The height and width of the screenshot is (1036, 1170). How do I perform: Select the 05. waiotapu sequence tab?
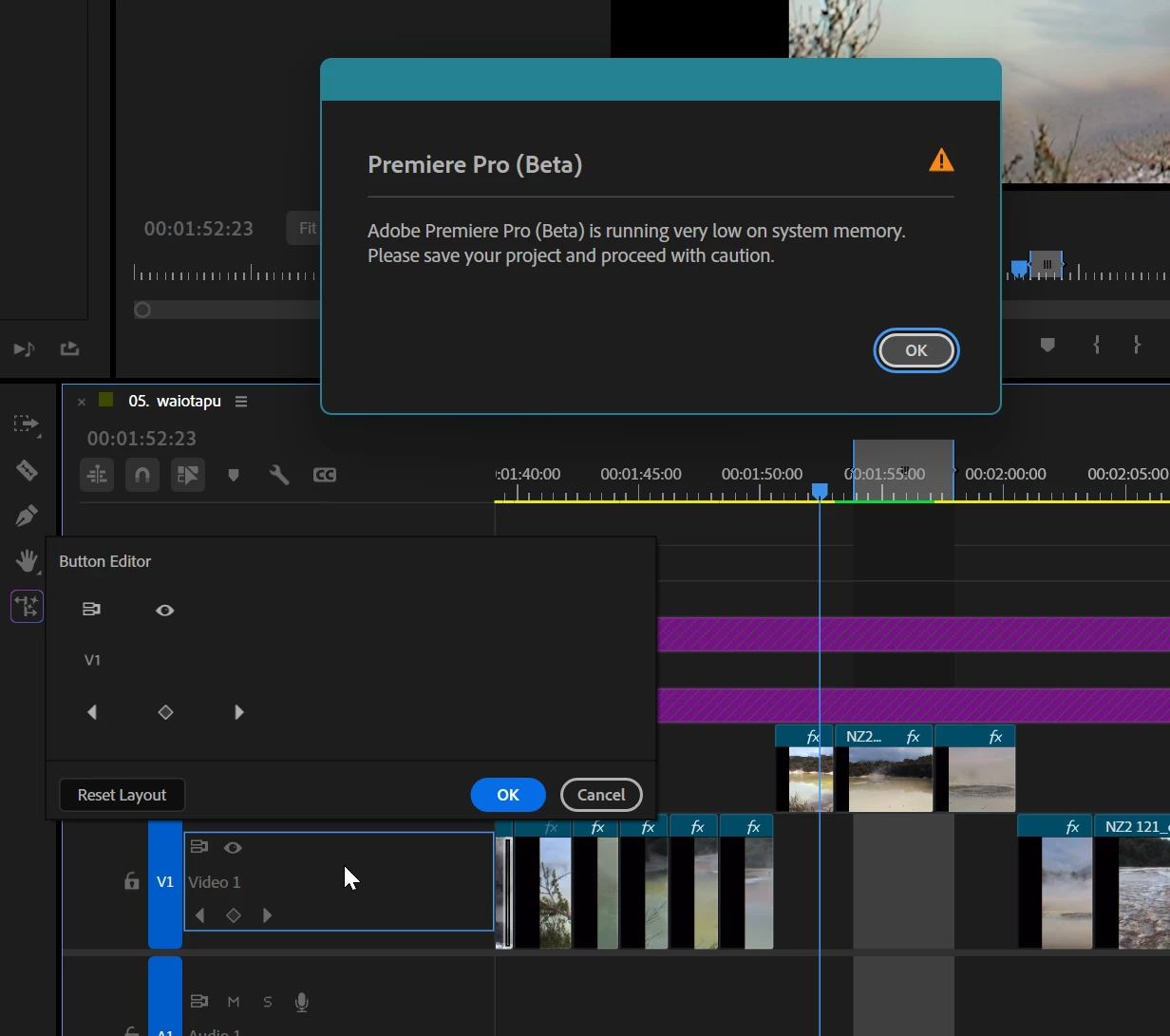click(175, 401)
